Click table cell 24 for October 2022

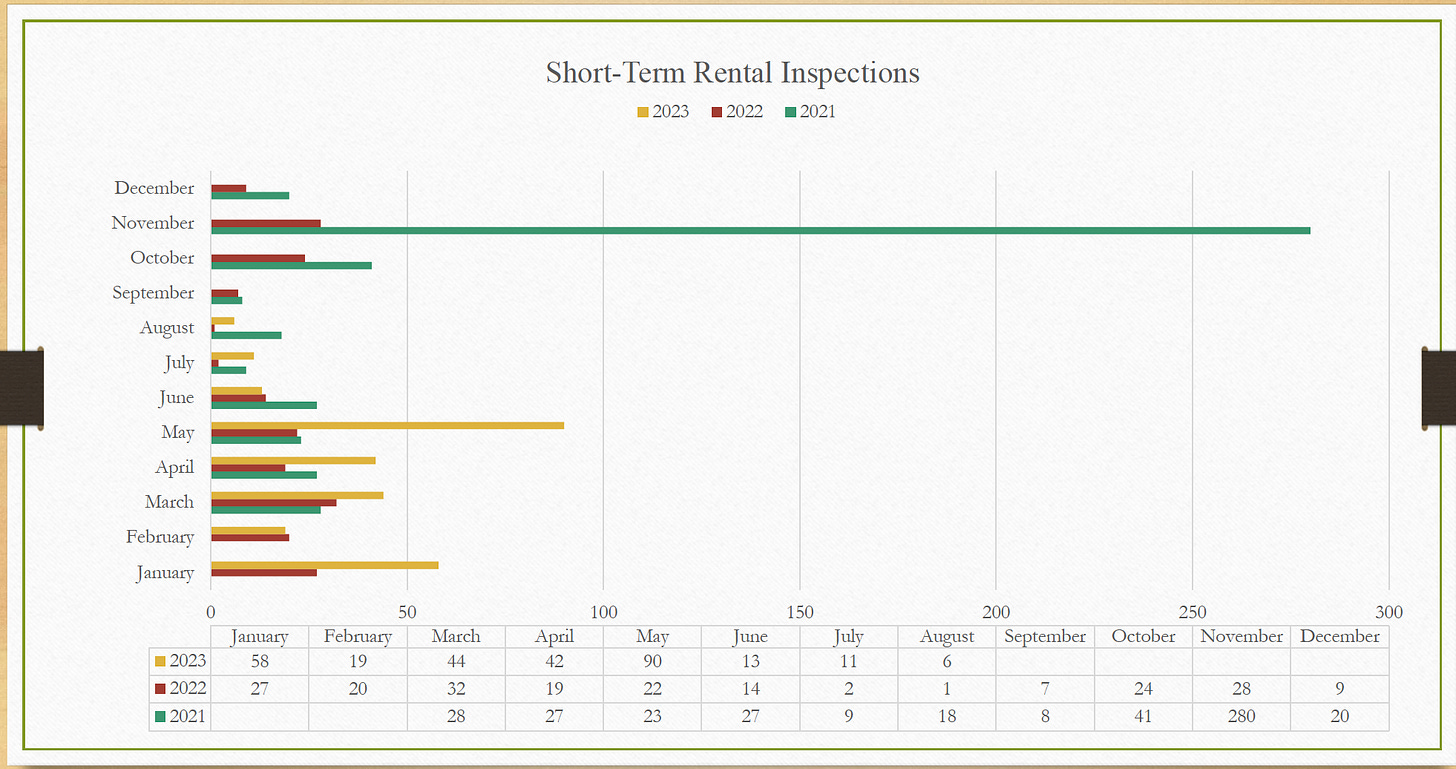click(x=1144, y=689)
